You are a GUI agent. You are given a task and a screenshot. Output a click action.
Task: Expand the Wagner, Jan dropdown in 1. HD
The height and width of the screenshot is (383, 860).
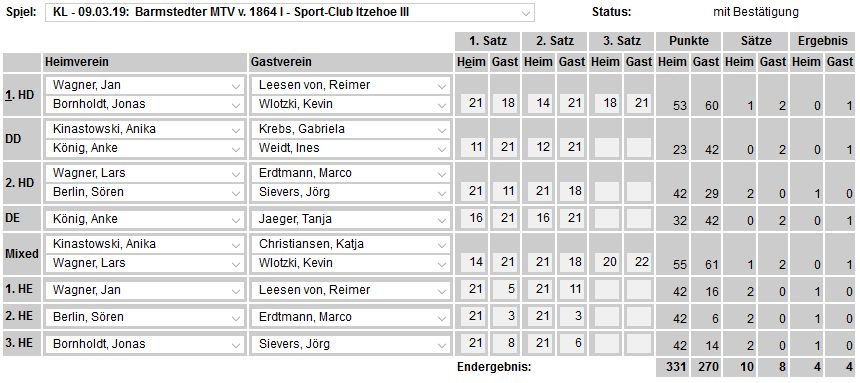pos(144,85)
